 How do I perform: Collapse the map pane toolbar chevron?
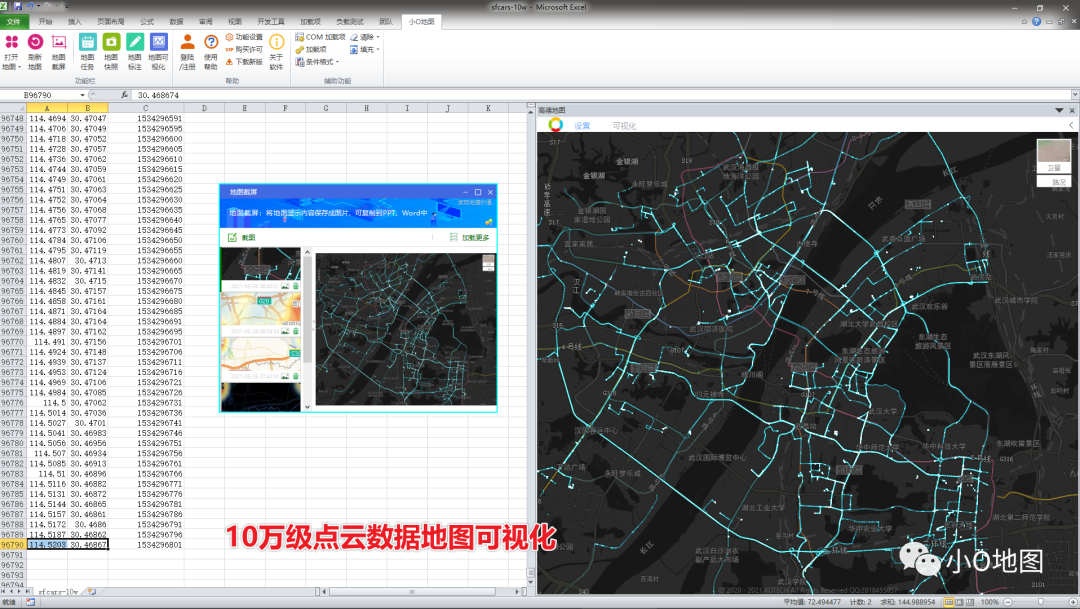[x=1072, y=125]
